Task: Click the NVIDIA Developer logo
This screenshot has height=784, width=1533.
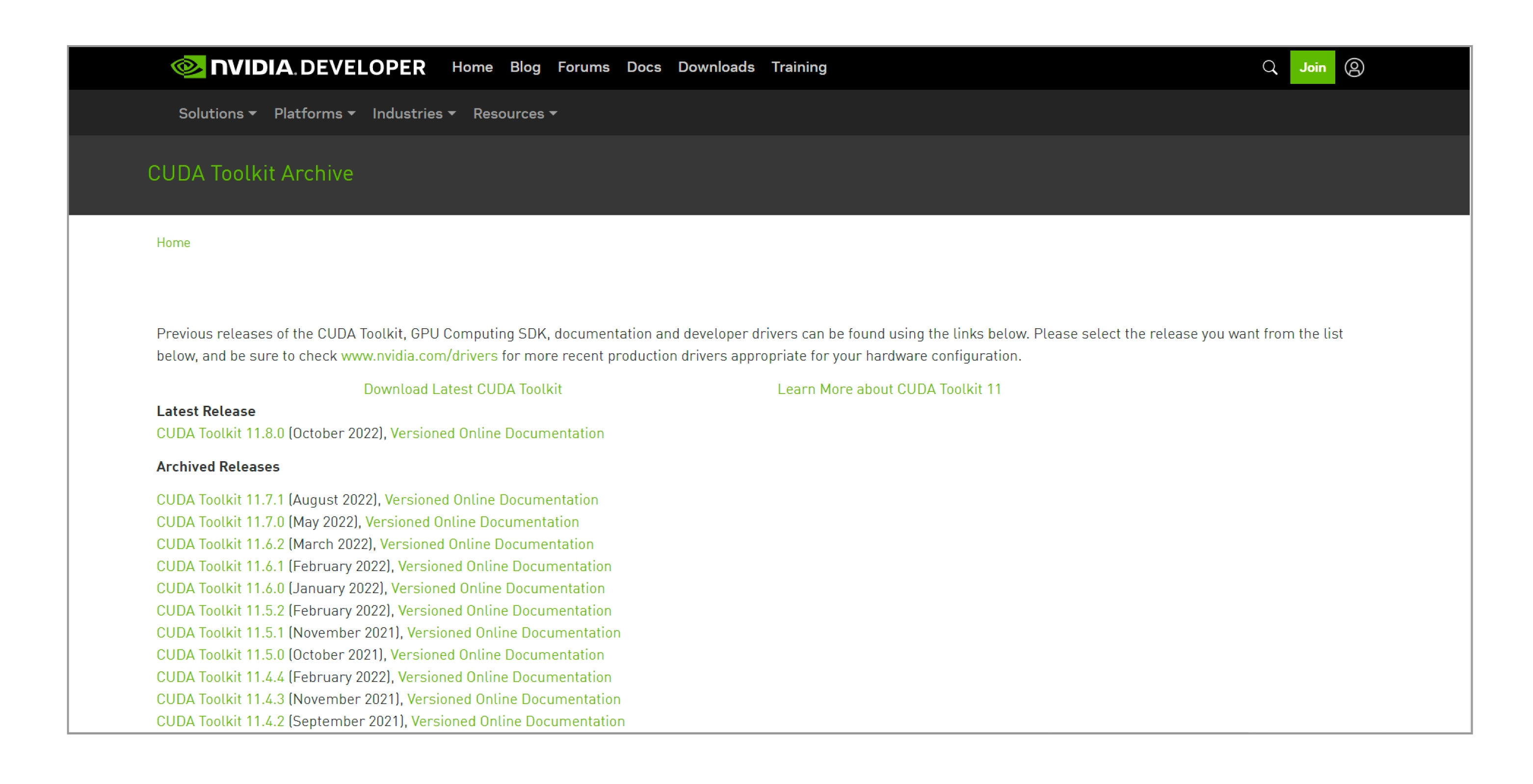Action: click(297, 67)
